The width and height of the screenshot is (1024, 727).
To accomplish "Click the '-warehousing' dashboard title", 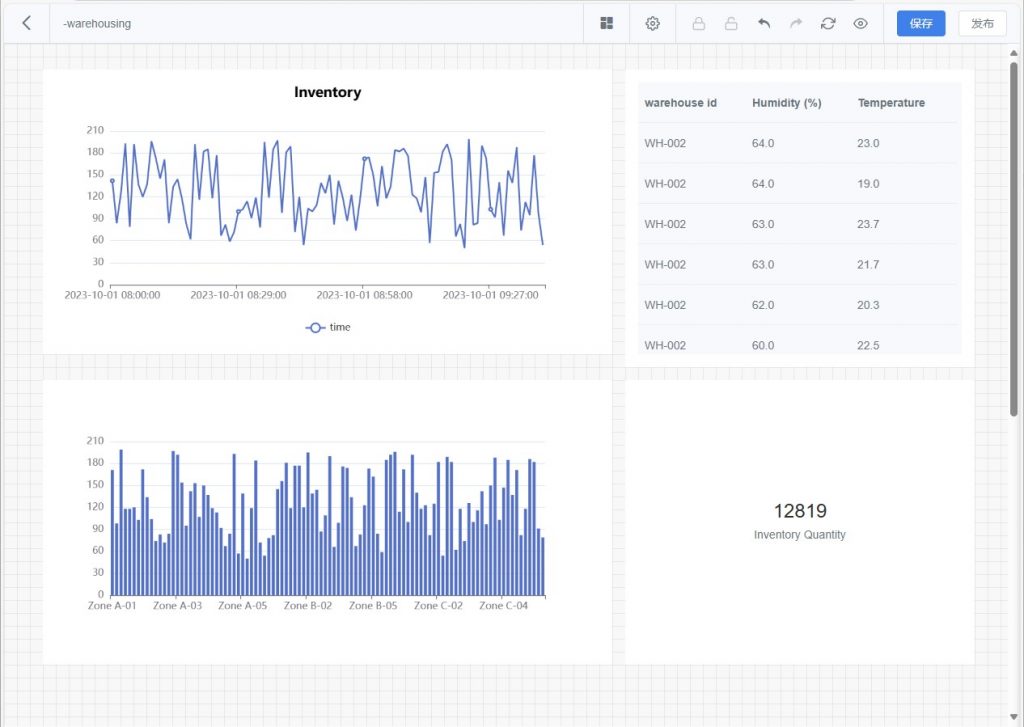I will 97,23.
